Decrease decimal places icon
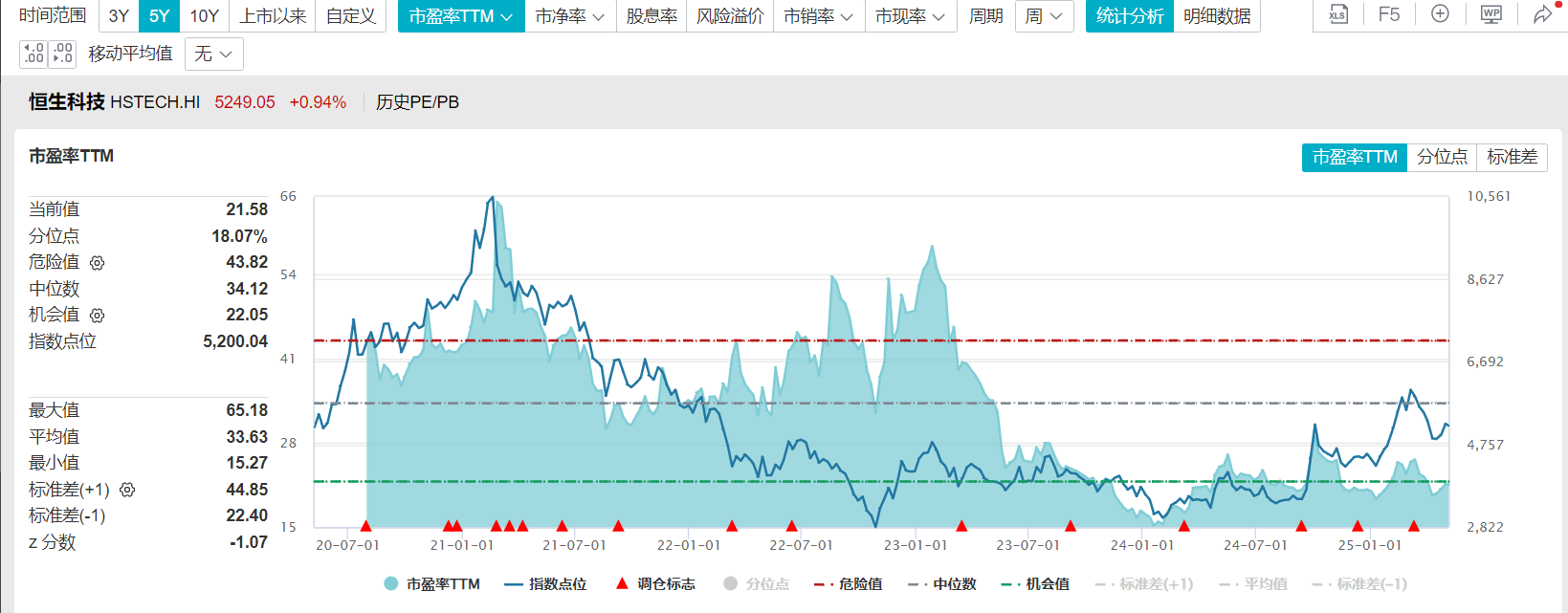 pyautogui.click(x=62, y=54)
